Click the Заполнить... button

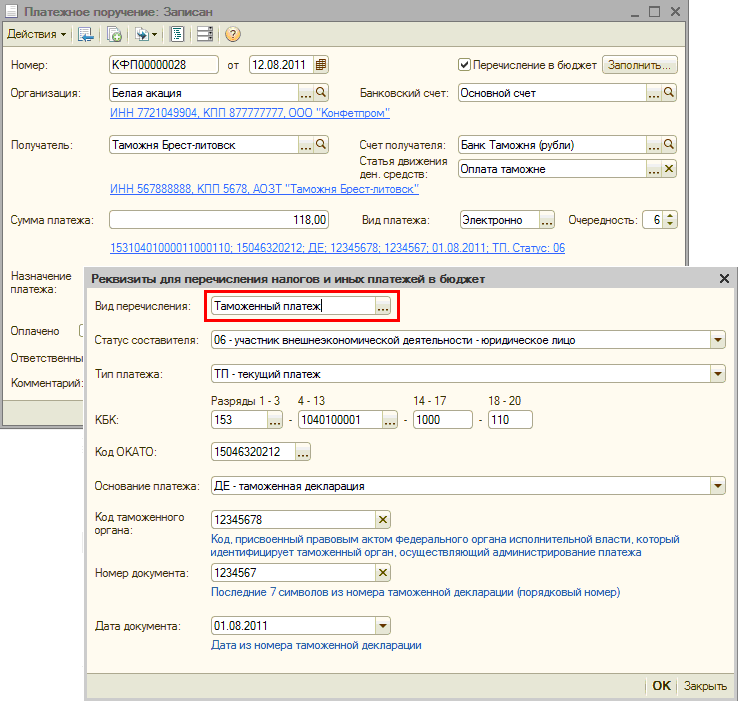(640, 64)
